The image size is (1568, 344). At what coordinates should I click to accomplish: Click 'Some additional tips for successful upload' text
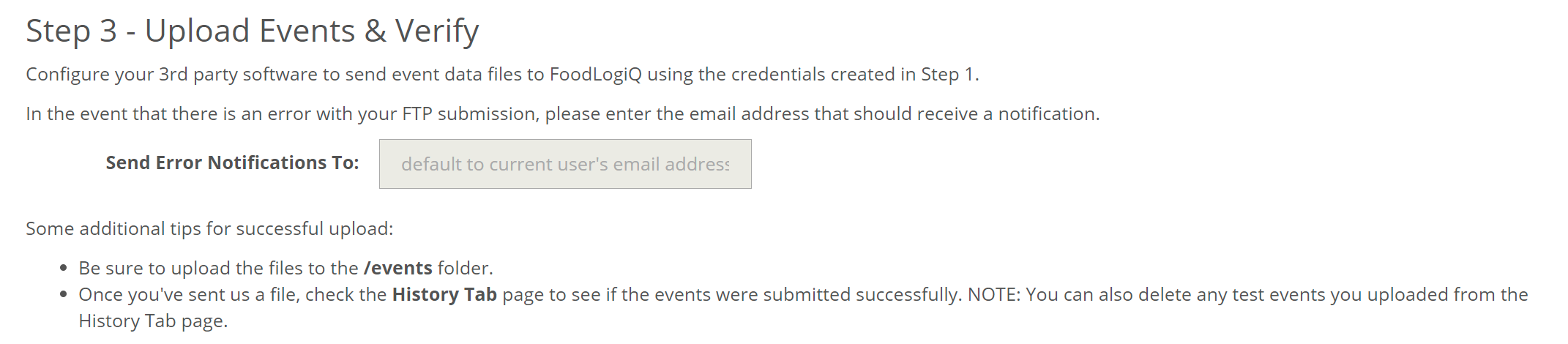pyautogui.click(x=209, y=228)
